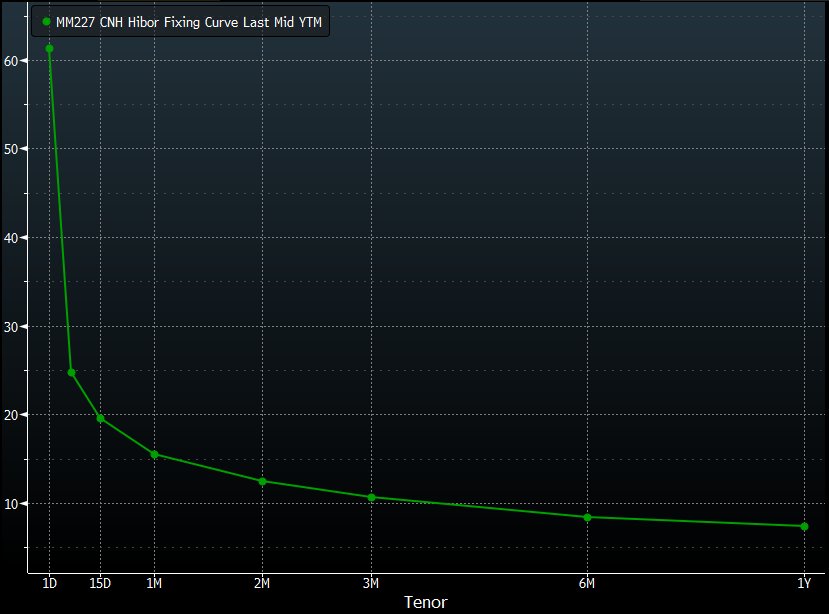
Task: Click the 1Y tenor axis label
Action: tap(804, 583)
